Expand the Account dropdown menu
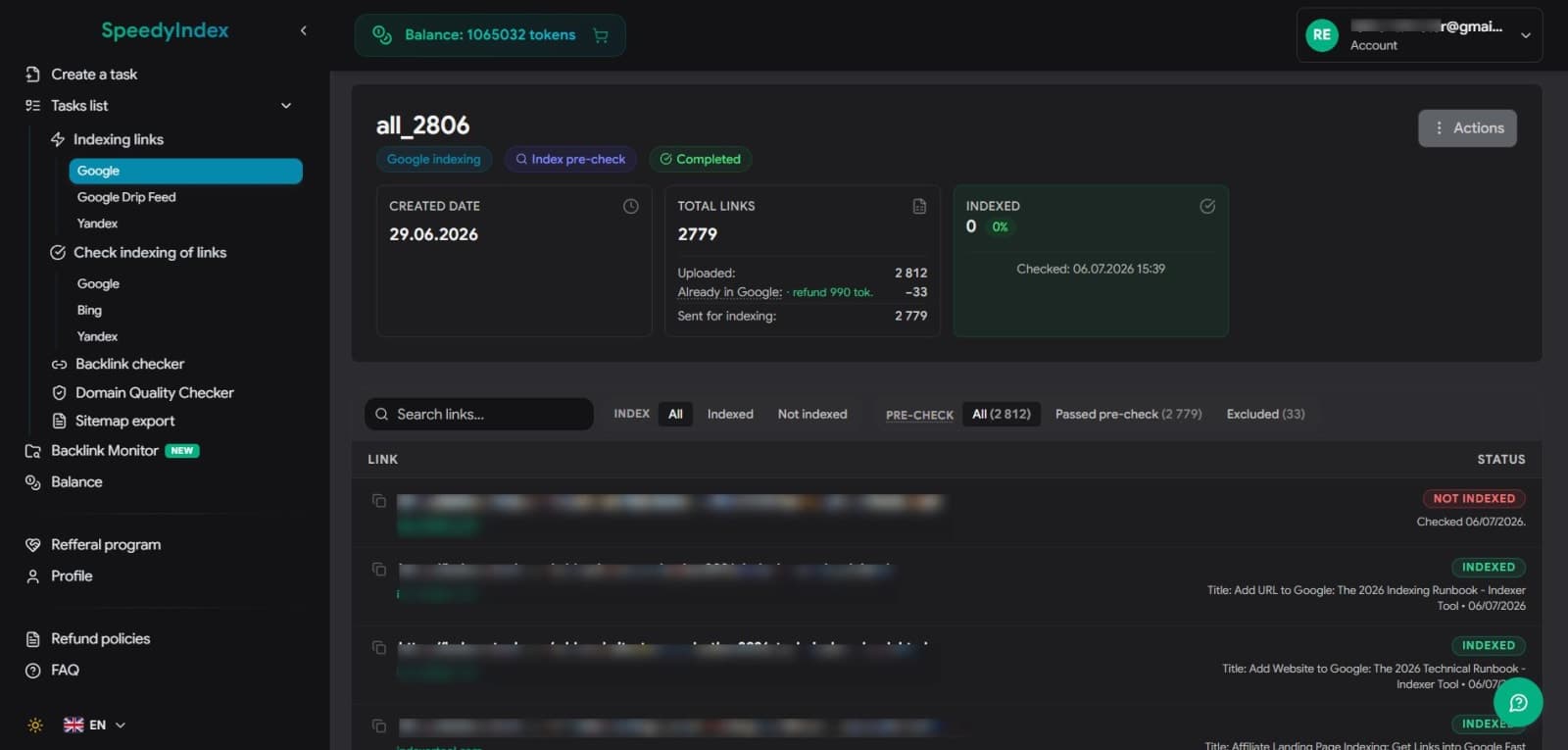This screenshot has height=750, width=1568. pyautogui.click(x=1526, y=35)
